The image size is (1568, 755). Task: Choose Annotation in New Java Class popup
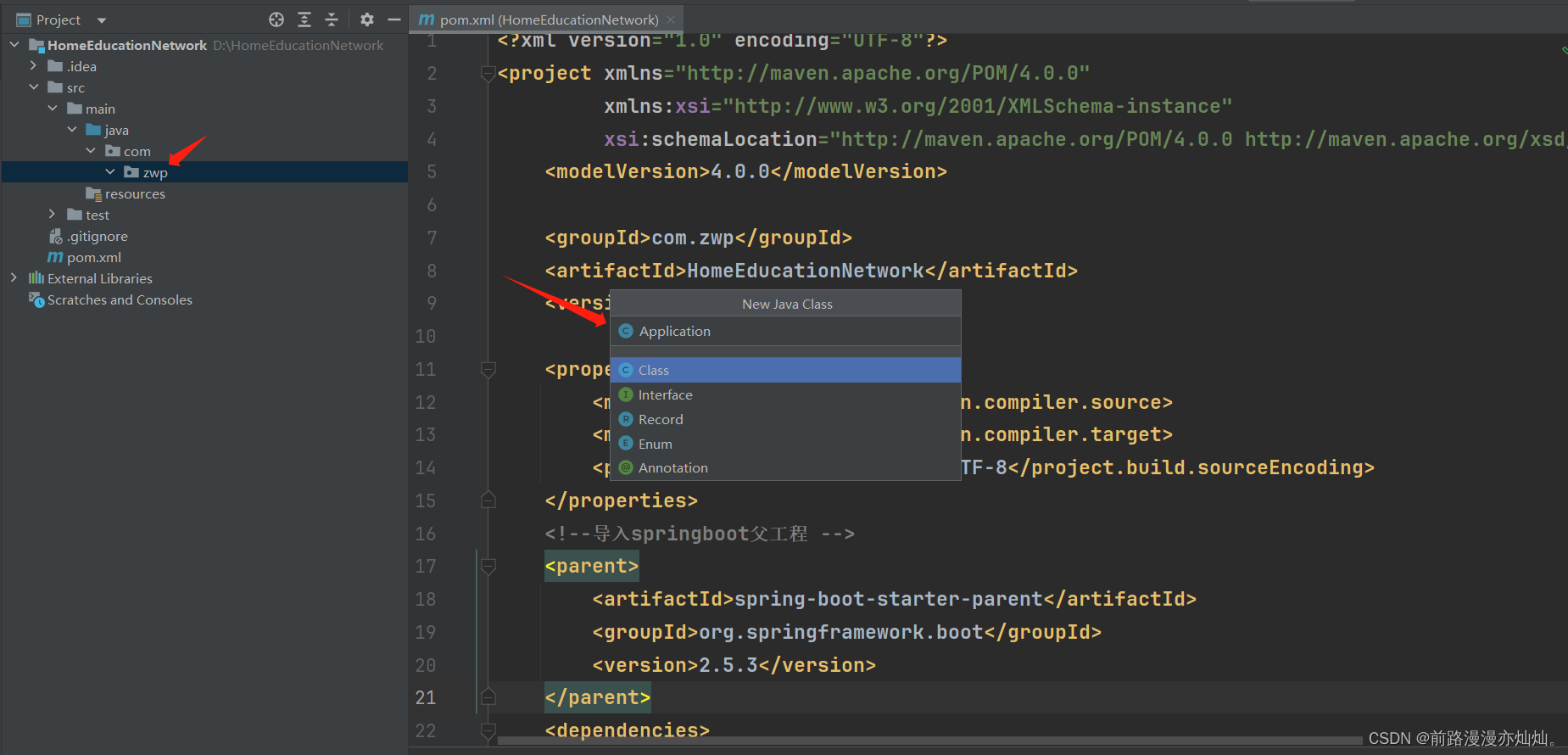785,467
